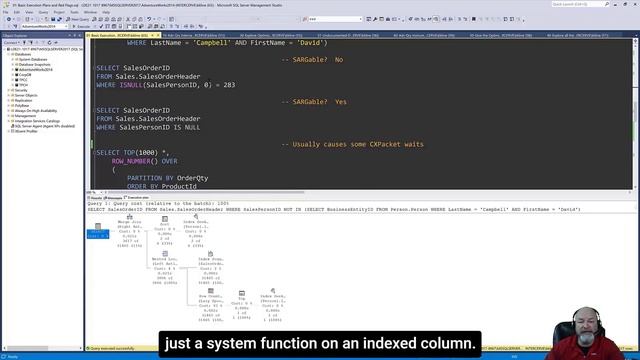The height and width of the screenshot is (360, 640).
Task: Click the Cut scissors toolbar icon
Action: 128,19
